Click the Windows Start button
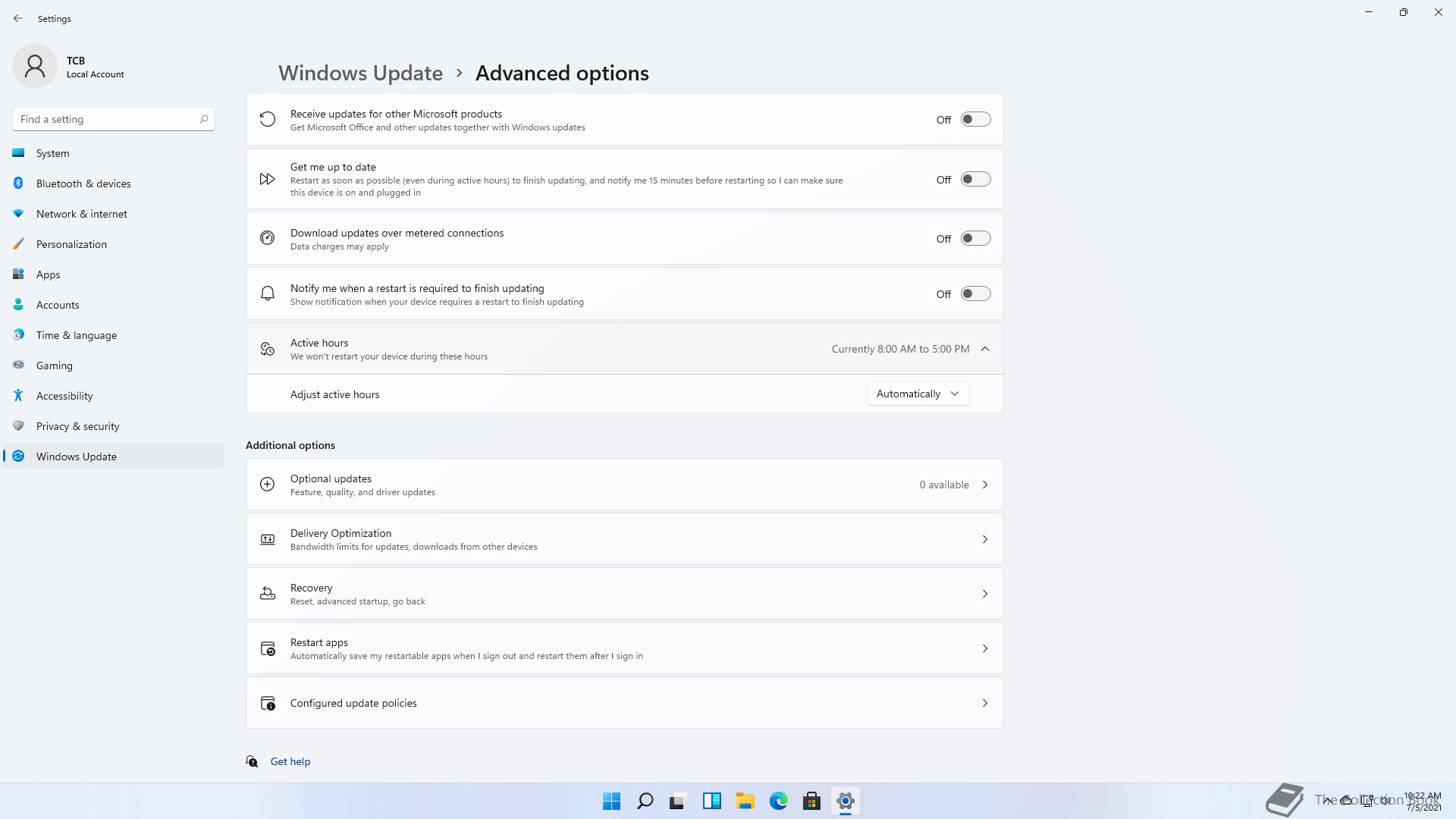Image resolution: width=1456 pixels, height=819 pixels. pos(611,801)
